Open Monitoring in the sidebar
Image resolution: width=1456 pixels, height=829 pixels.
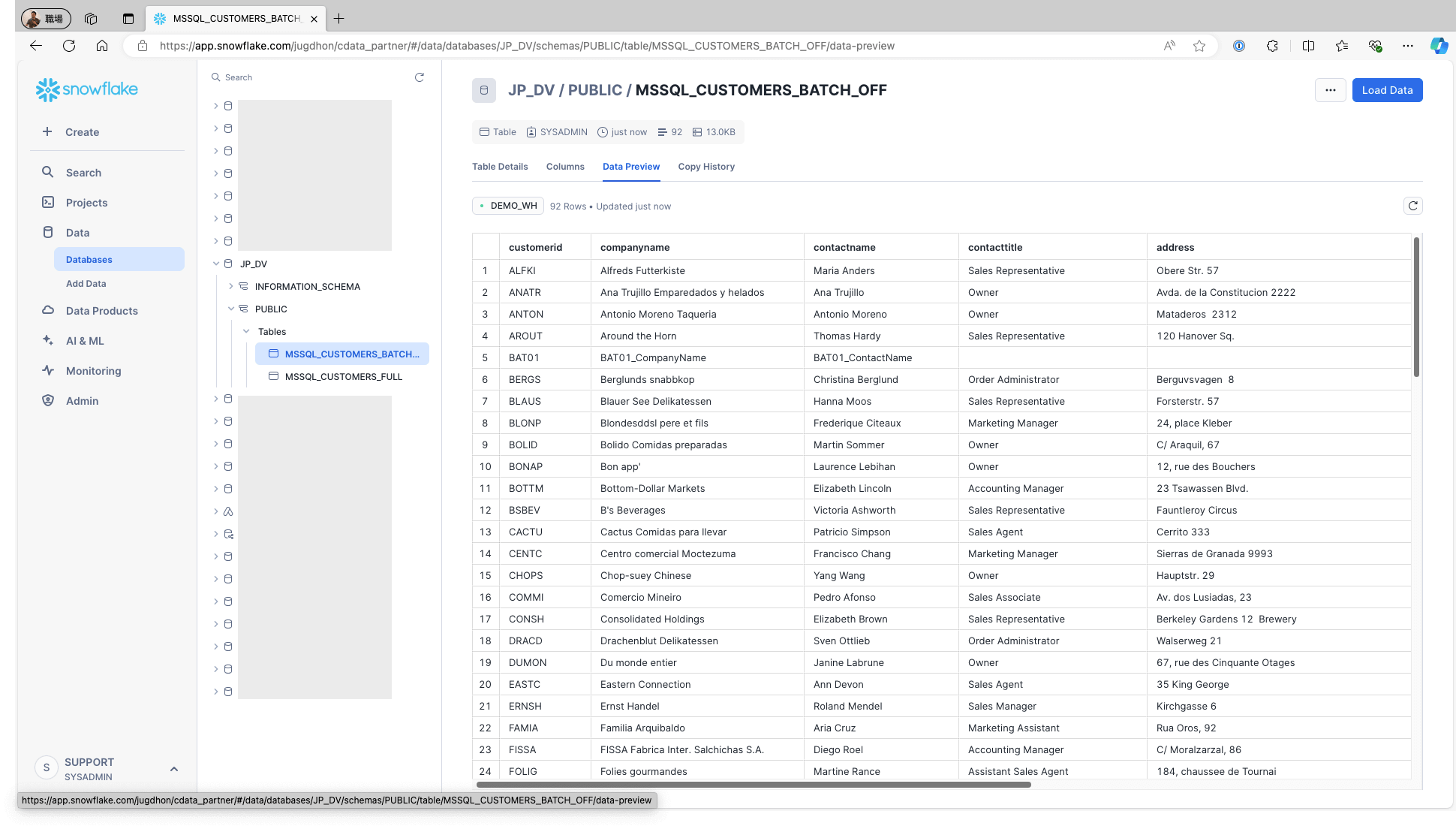pos(93,371)
